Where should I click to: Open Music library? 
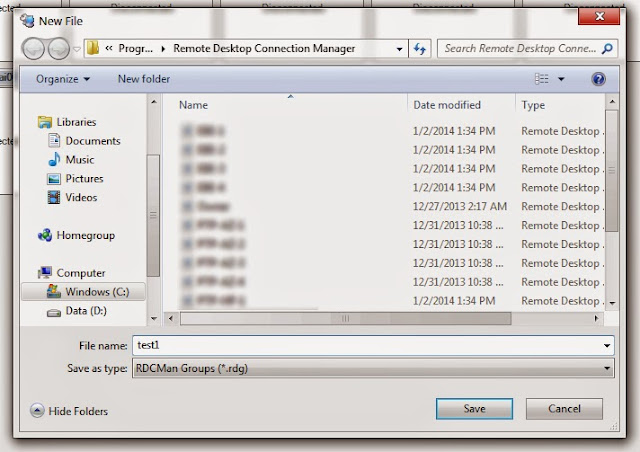(x=80, y=160)
